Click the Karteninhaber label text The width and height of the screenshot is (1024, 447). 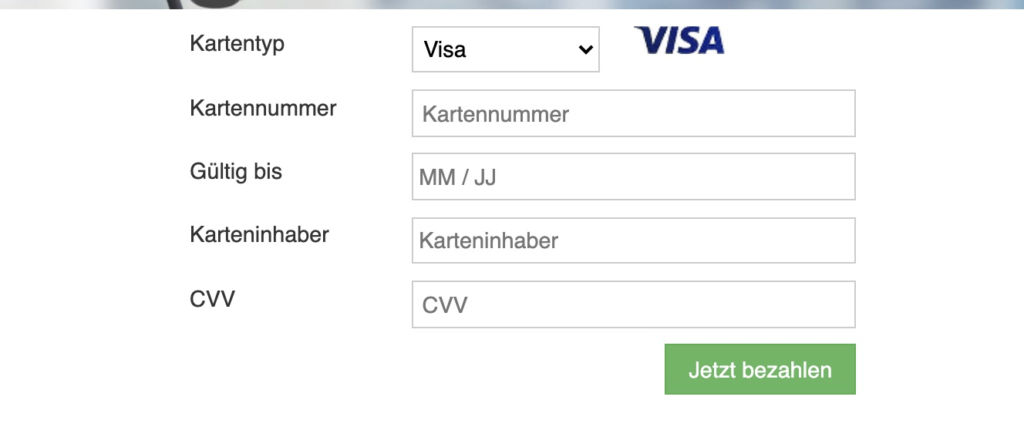coord(259,235)
